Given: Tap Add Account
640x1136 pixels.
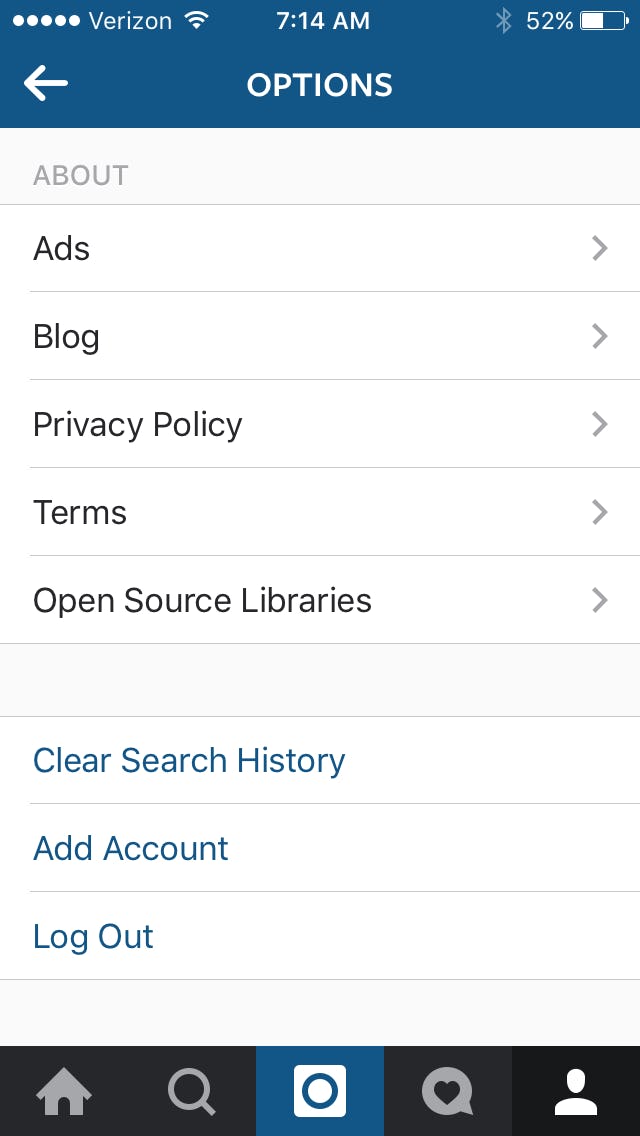Looking at the screenshot, I should [130, 848].
